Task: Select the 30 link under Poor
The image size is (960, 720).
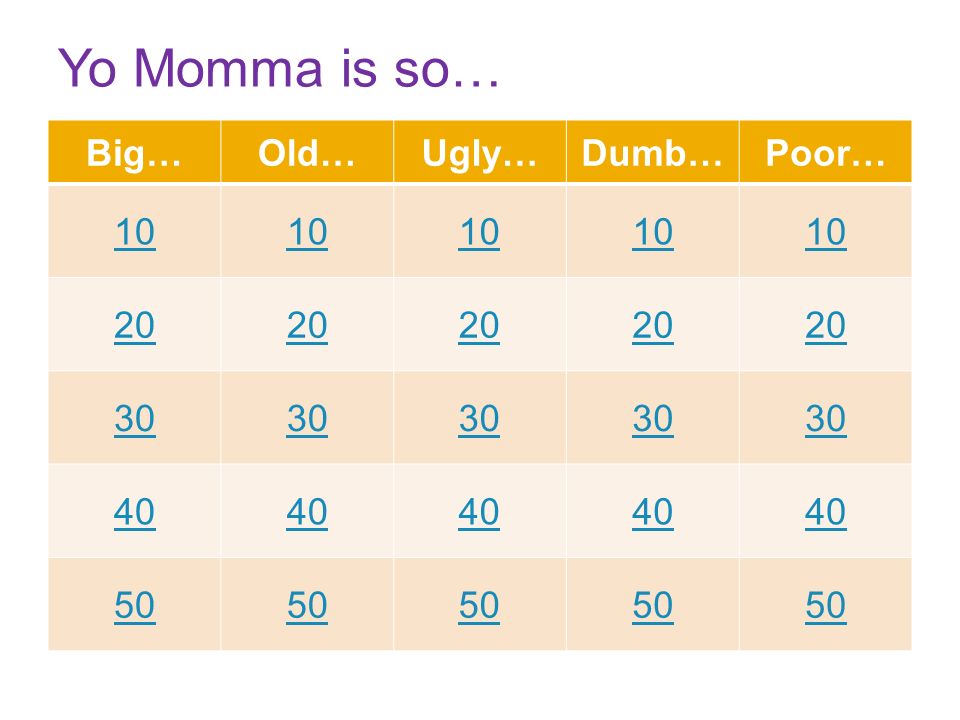Action: pyautogui.click(x=826, y=419)
